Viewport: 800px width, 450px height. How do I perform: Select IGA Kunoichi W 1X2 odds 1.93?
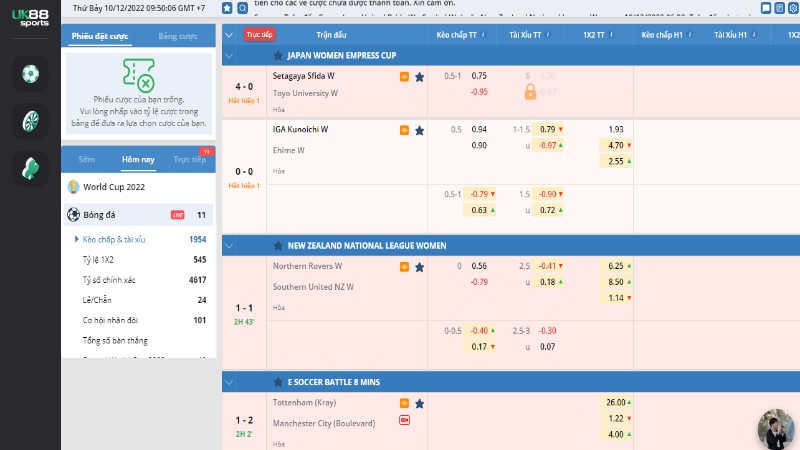tap(616, 129)
